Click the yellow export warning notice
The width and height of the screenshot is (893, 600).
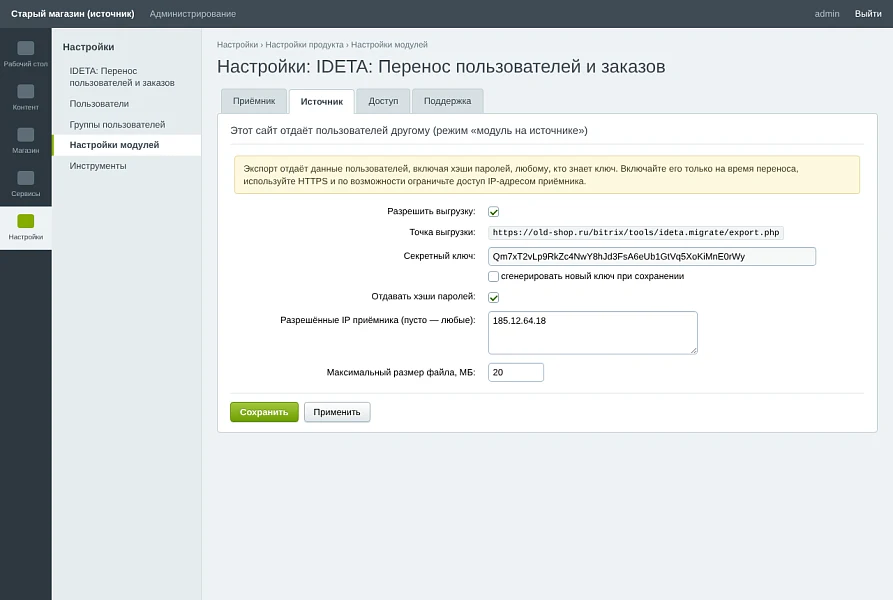pos(547,175)
